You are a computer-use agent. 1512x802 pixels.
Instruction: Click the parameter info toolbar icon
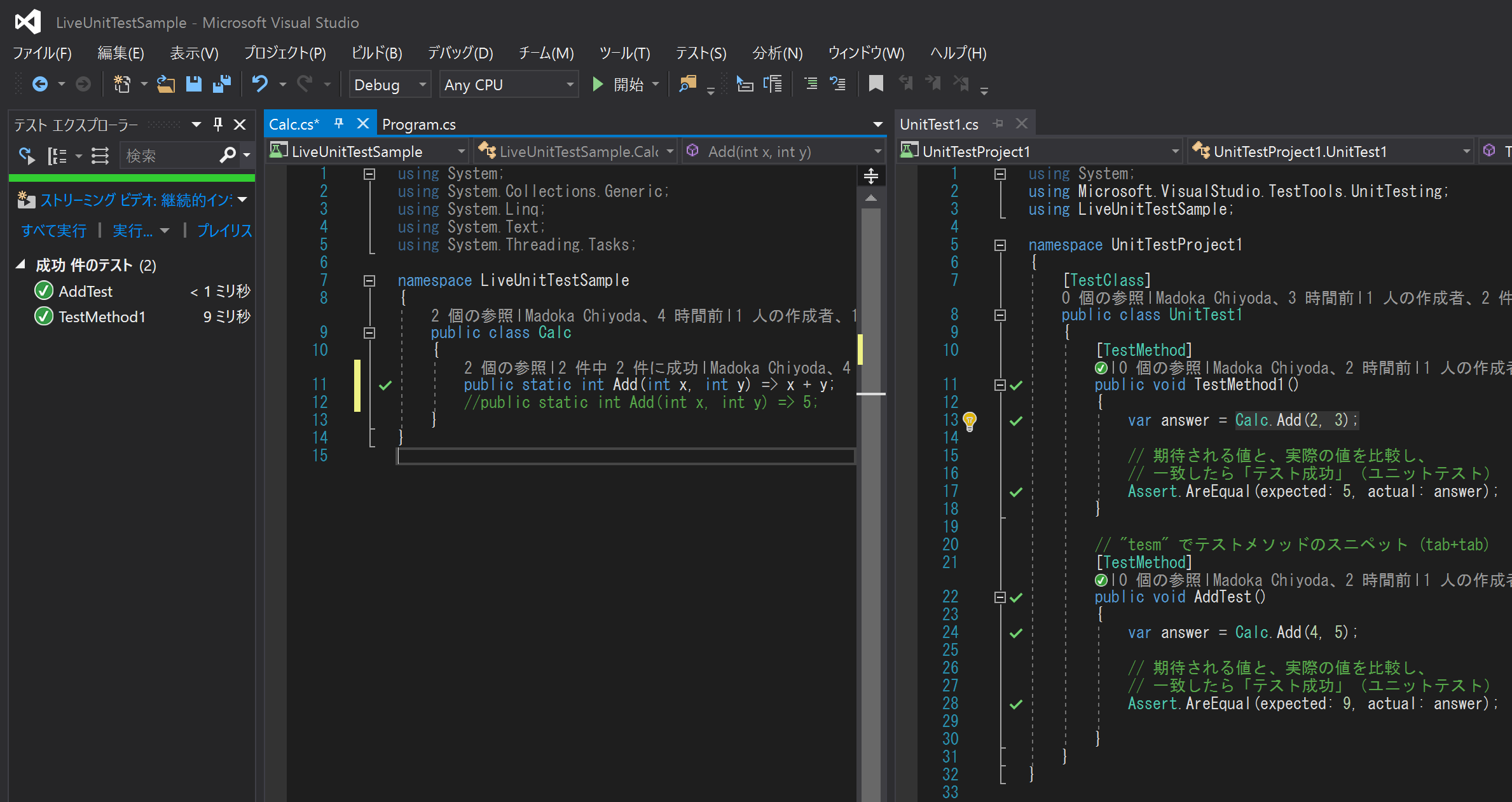pos(773,84)
